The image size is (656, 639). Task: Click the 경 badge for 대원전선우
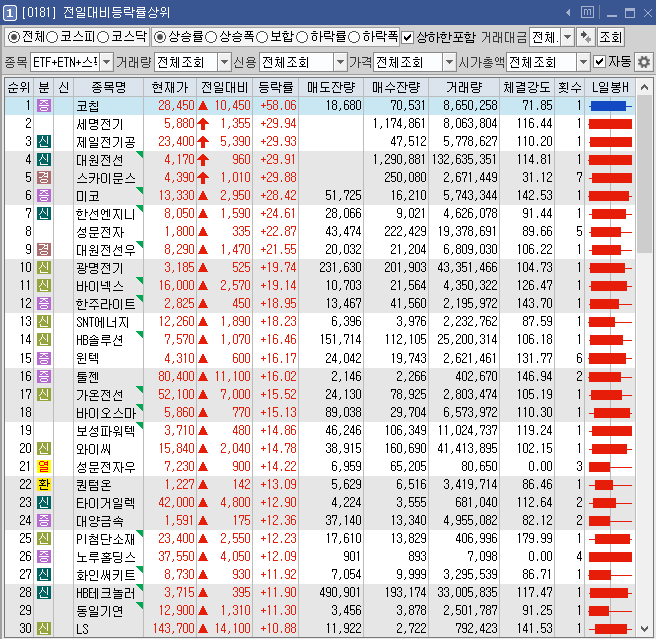tap(44, 249)
